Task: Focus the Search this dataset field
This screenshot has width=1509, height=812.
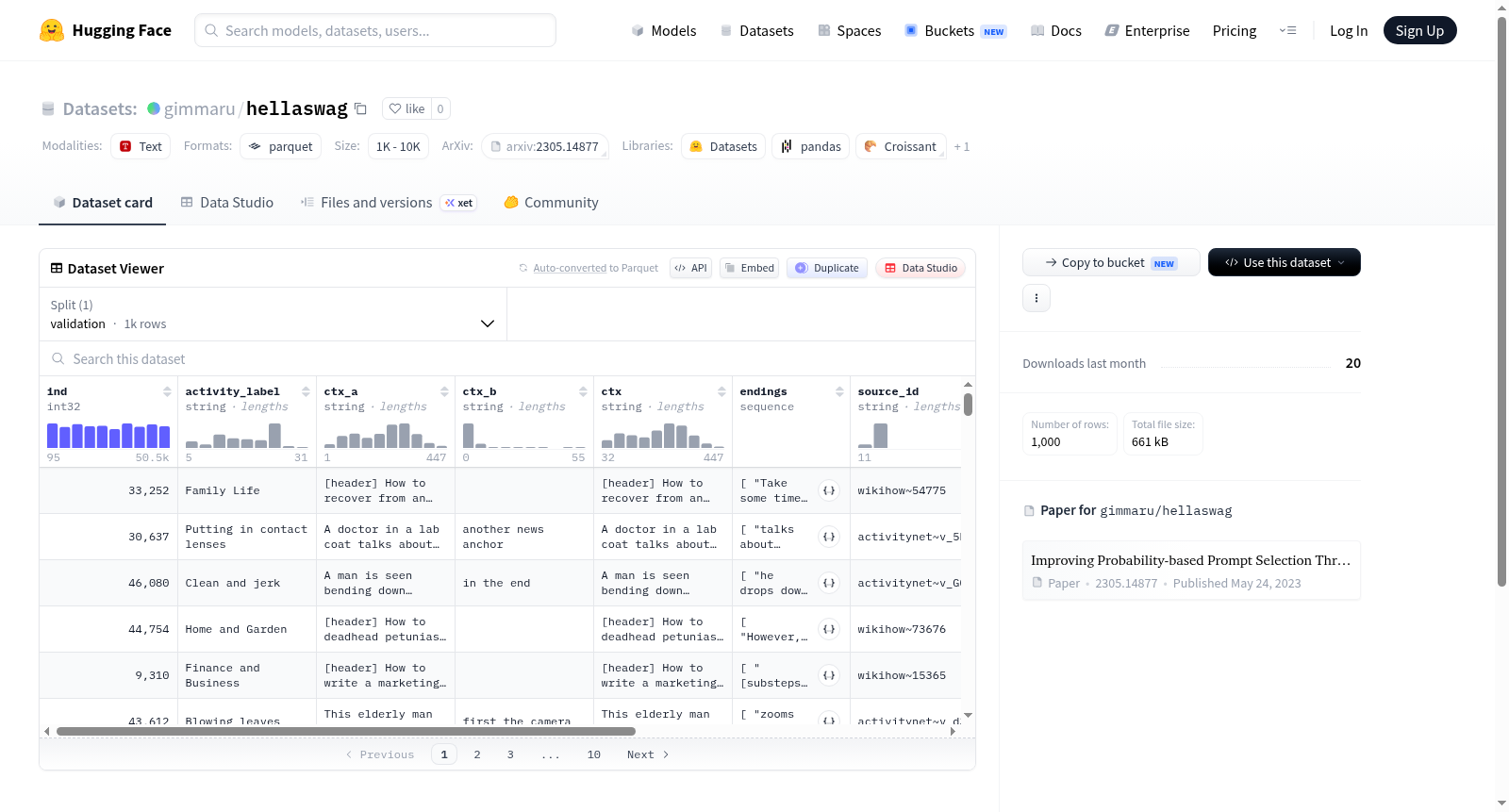Action: point(507,358)
